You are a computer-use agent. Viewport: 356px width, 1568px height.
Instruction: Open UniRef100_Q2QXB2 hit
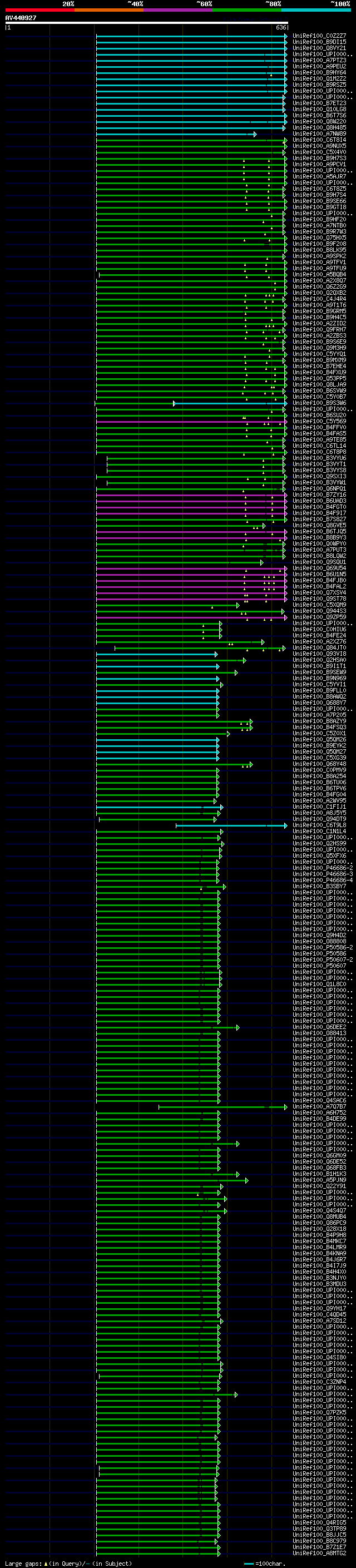[x=319, y=293]
